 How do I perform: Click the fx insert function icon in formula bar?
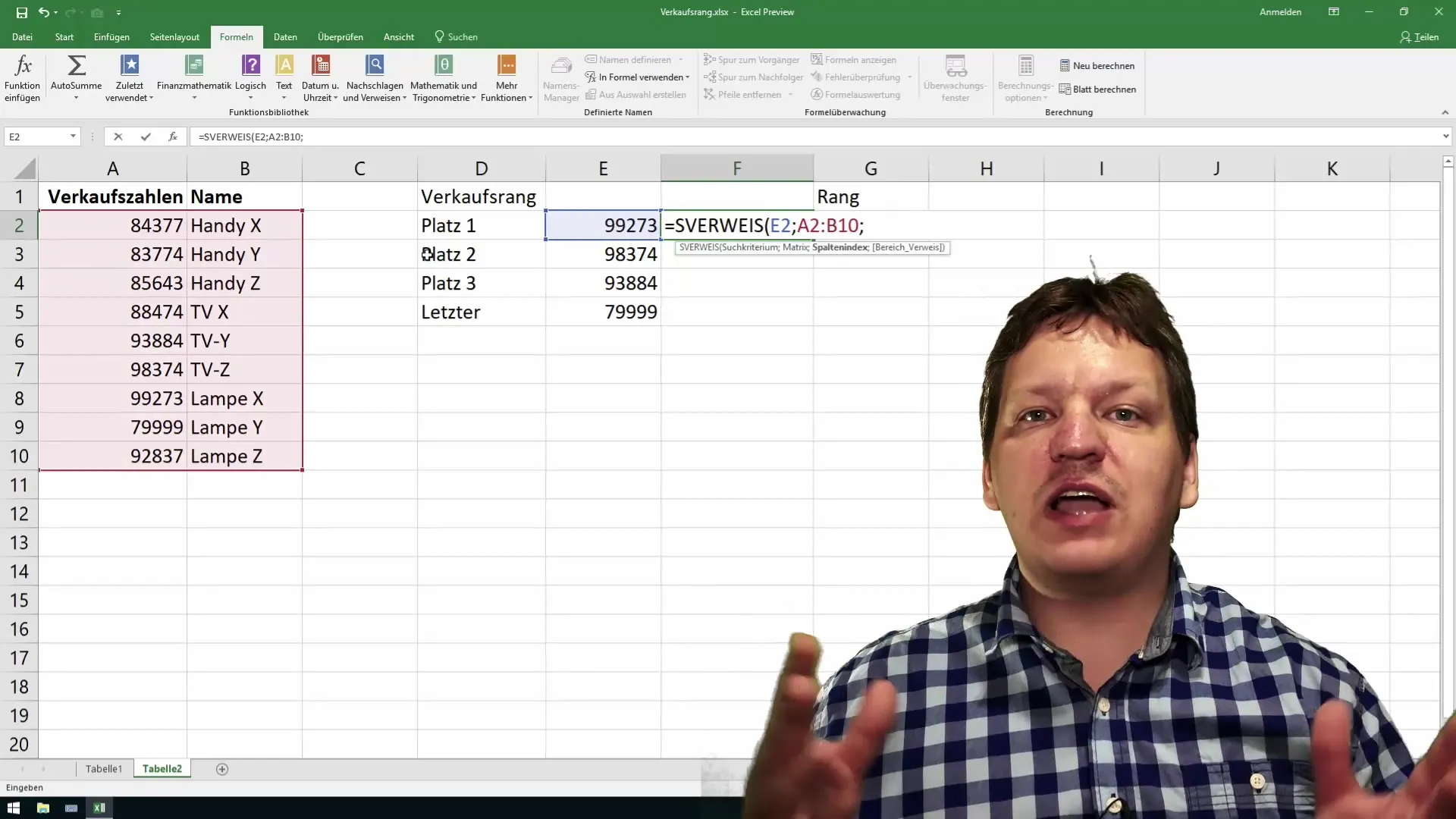pyautogui.click(x=173, y=136)
